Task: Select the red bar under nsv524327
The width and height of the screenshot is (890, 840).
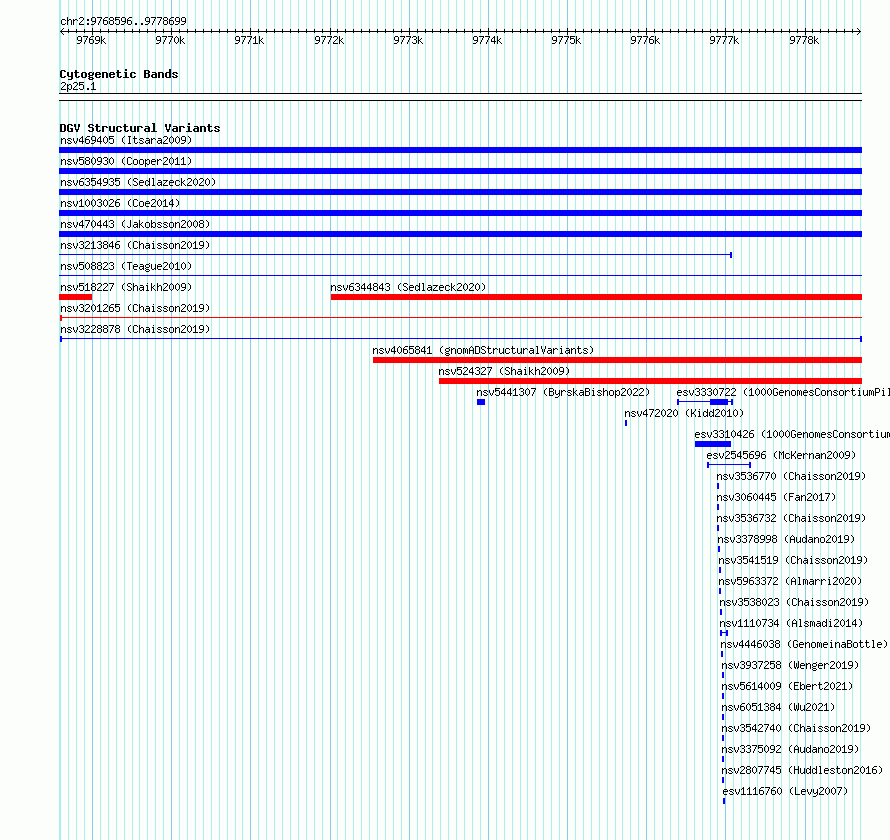Action: [x=650, y=381]
